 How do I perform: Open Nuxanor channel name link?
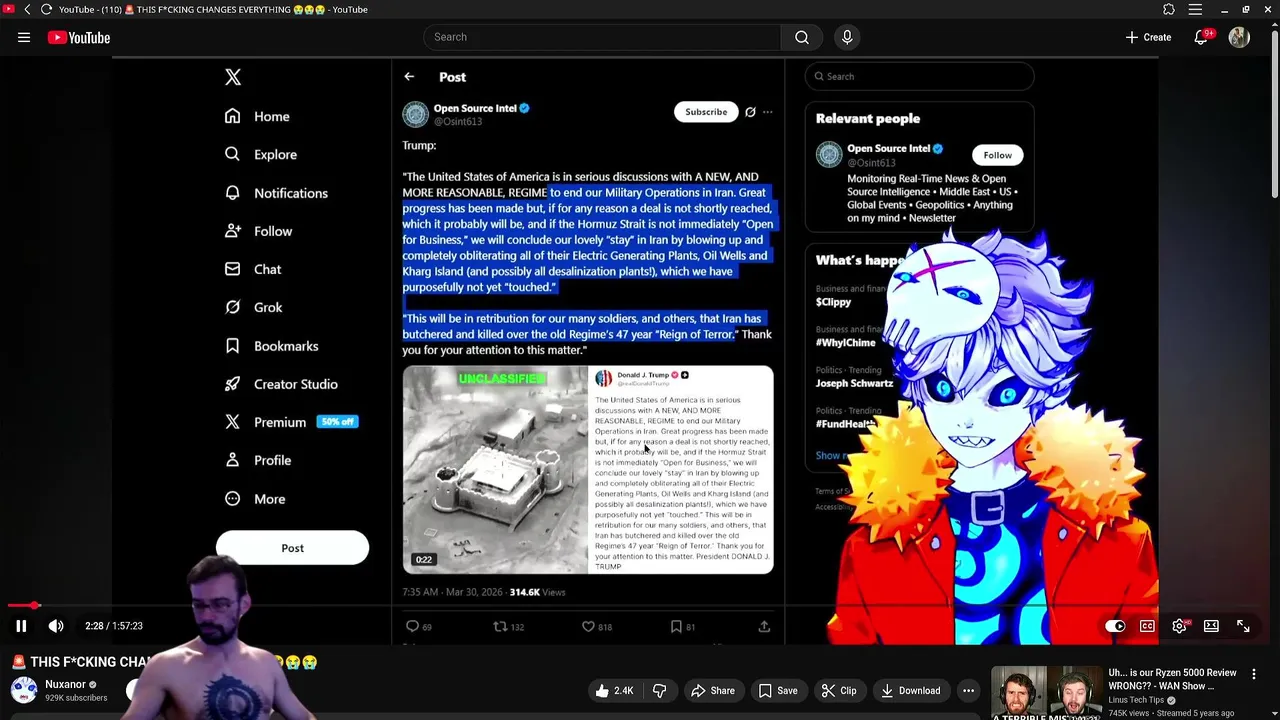pyautogui.click(x=65, y=685)
